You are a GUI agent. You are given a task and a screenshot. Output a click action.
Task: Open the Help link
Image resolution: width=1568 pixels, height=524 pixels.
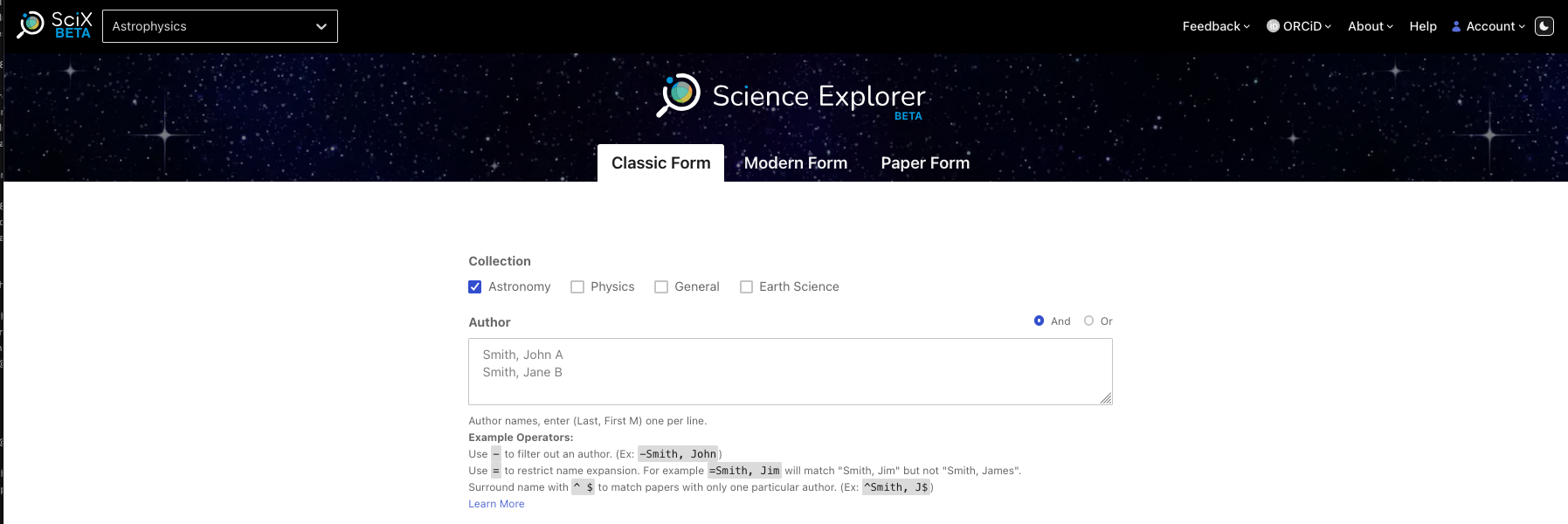tap(1423, 26)
